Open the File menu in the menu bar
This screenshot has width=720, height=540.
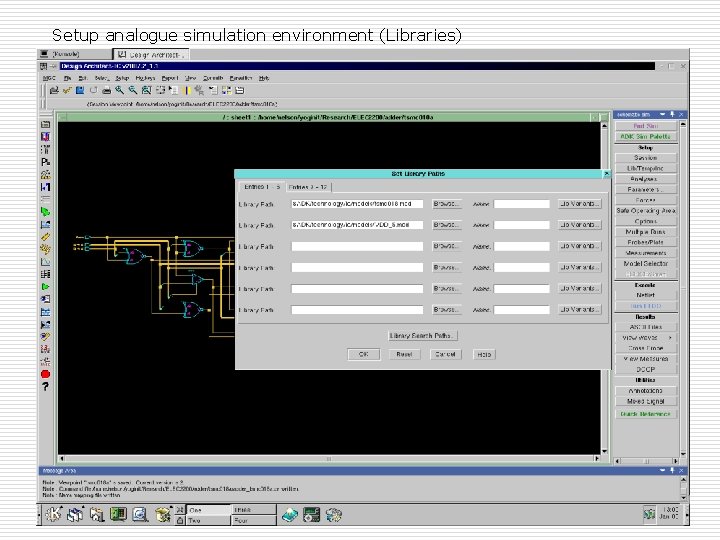click(67, 77)
